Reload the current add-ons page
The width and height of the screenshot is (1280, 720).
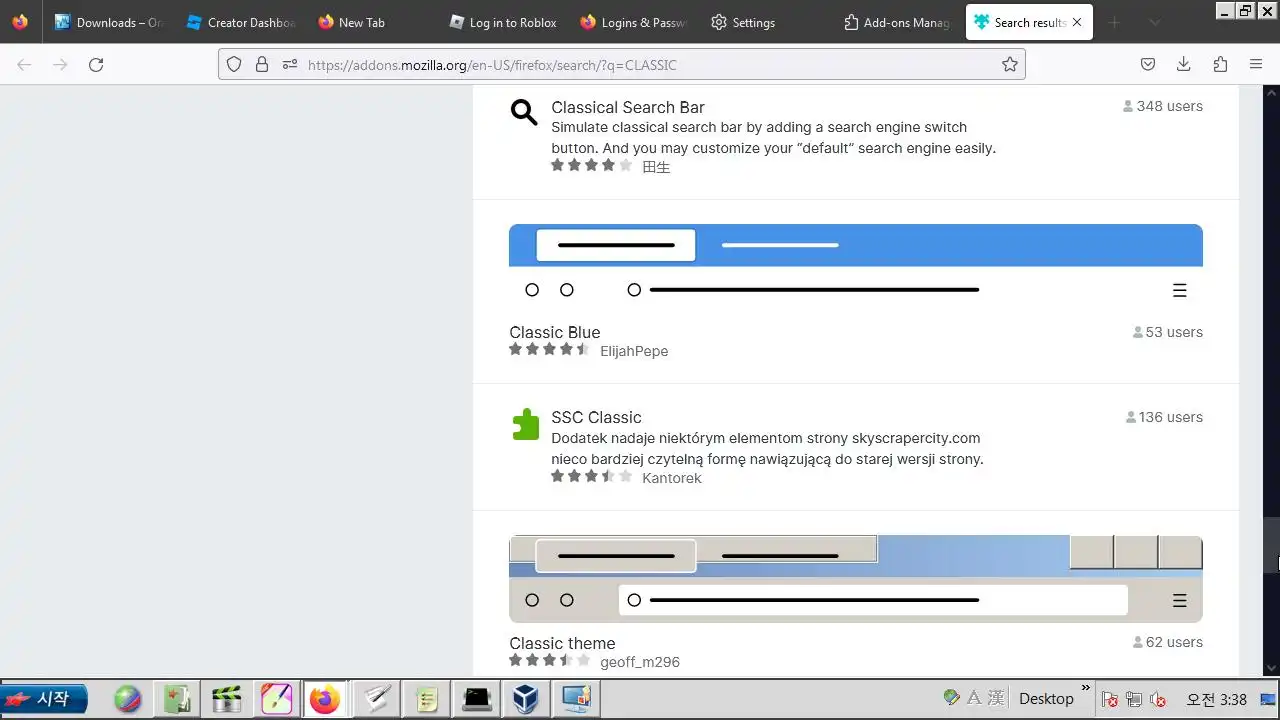click(x=96, y=65)
